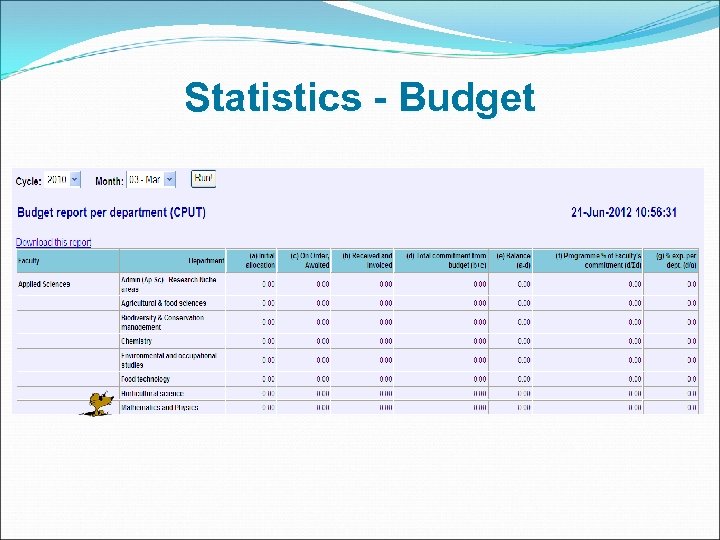This screenshot has height=540, width=720.
Task: Select the Horticultural science department row
Action: coord(357,394)
